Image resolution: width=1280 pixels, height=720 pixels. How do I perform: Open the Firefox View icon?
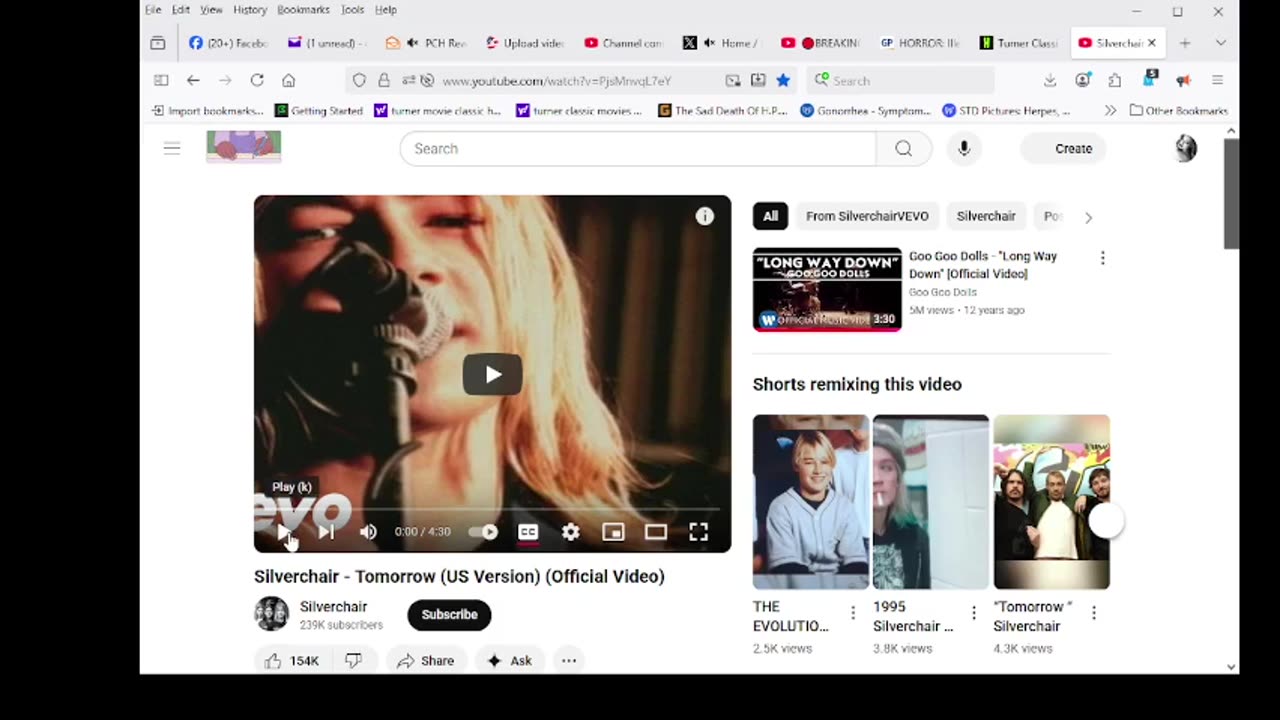pos(157,43)
